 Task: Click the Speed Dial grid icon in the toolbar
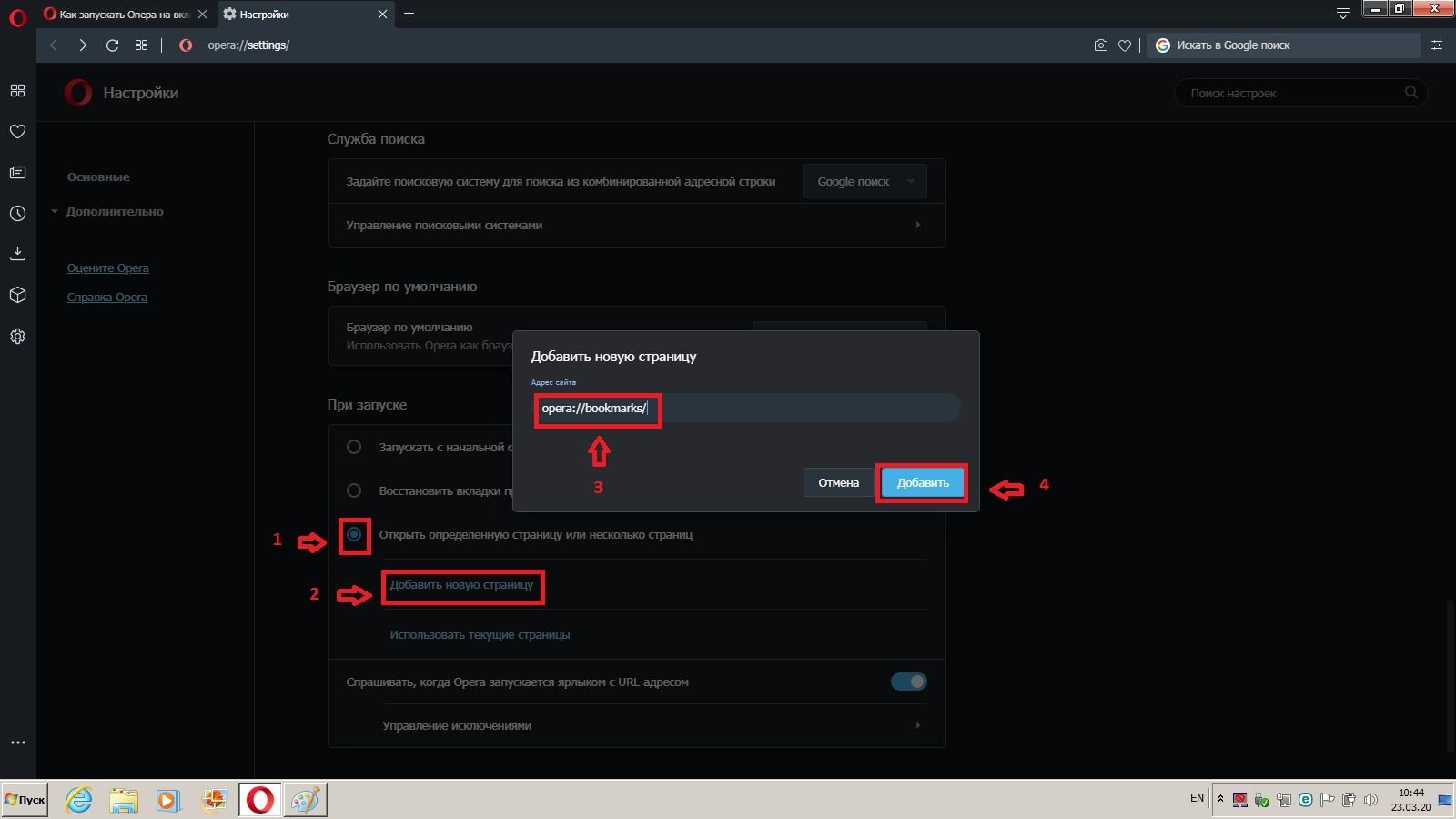[x=141, y=45]
